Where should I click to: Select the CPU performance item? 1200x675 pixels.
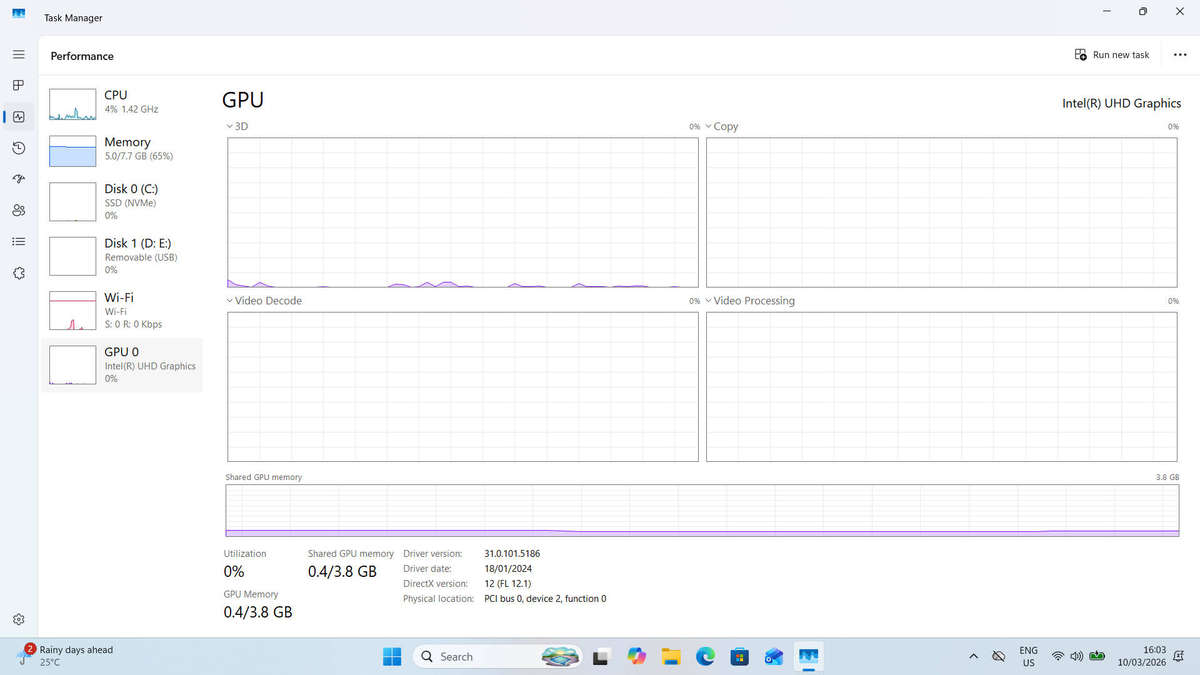tap(122, 102)
